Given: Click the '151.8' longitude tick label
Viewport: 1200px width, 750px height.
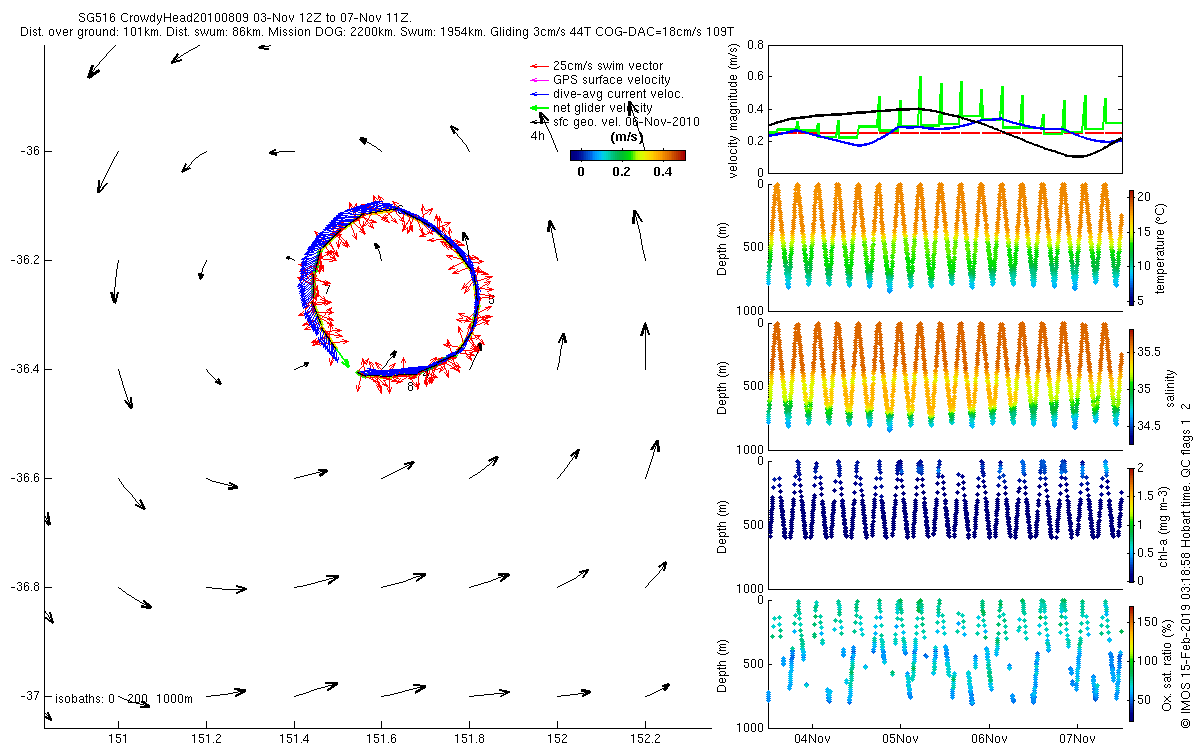Looking at the screenshot, I should (x=470, y=739).
